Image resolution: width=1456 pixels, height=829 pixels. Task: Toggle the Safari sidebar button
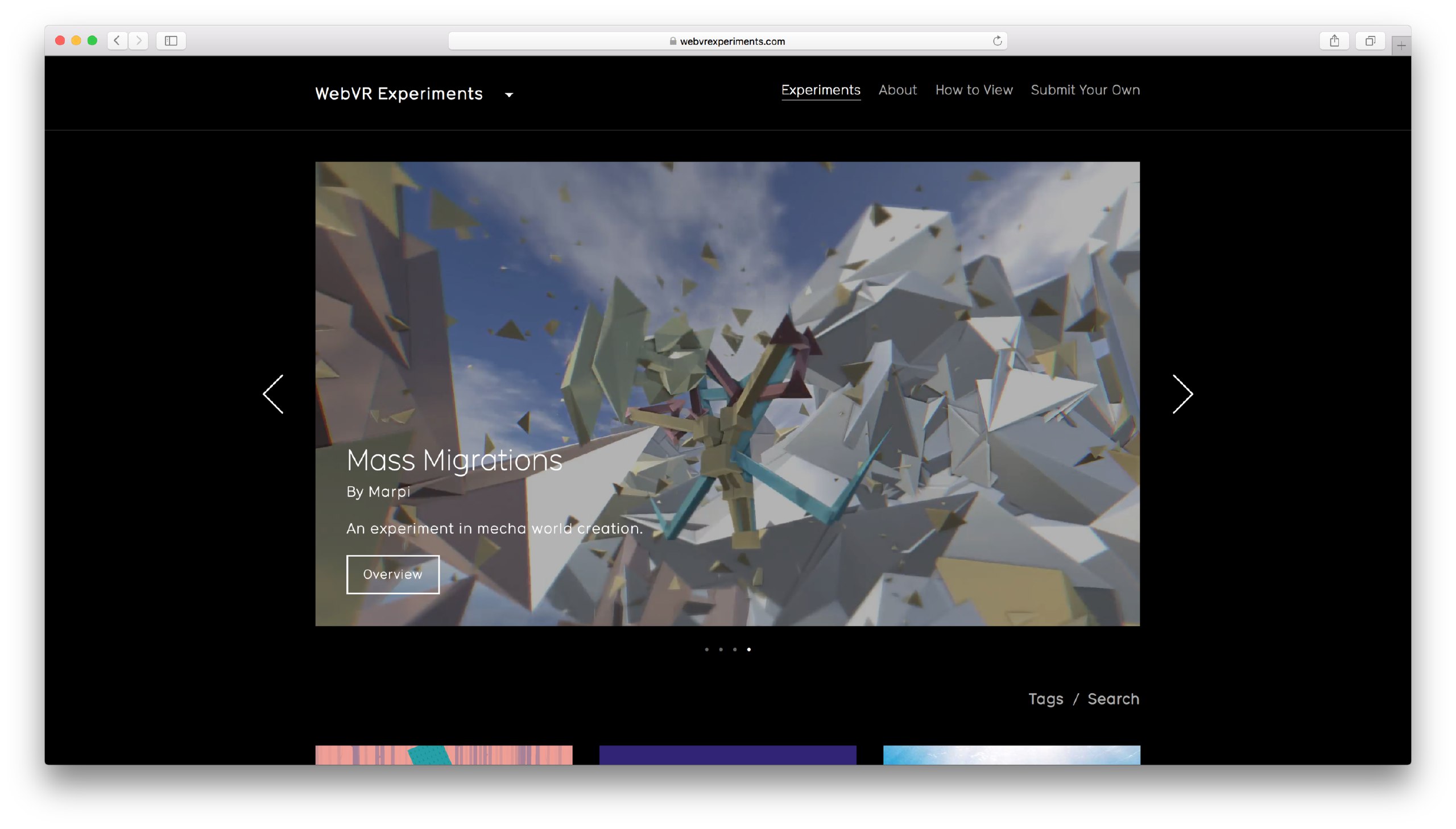(171, 40)
